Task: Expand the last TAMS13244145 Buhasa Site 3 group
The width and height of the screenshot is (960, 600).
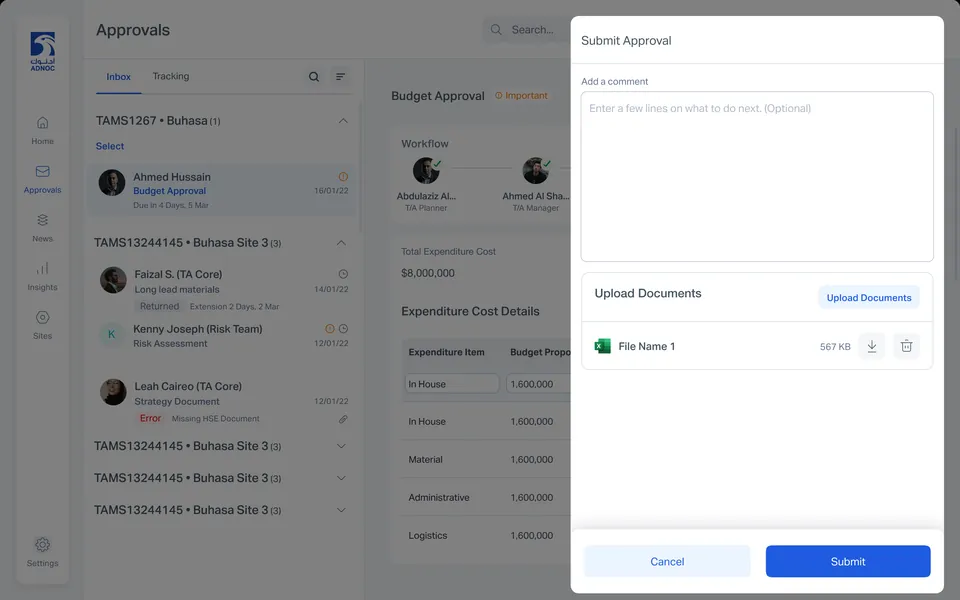Action: coord(342,509)
